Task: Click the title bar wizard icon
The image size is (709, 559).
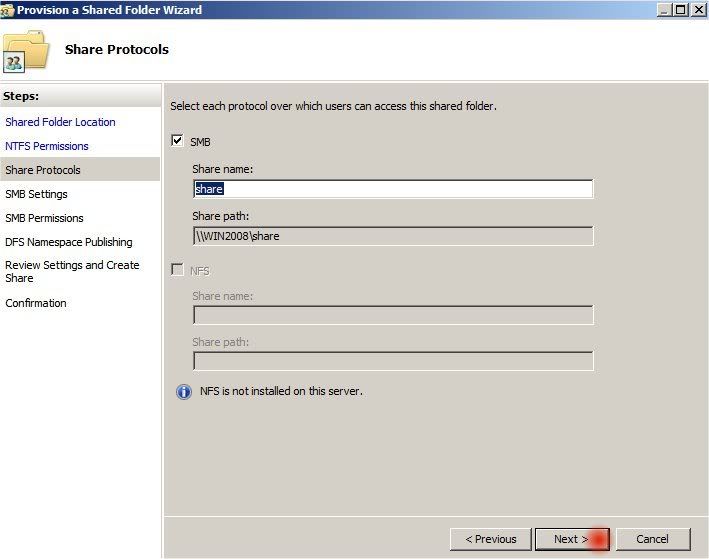Action: coord(7,10)
